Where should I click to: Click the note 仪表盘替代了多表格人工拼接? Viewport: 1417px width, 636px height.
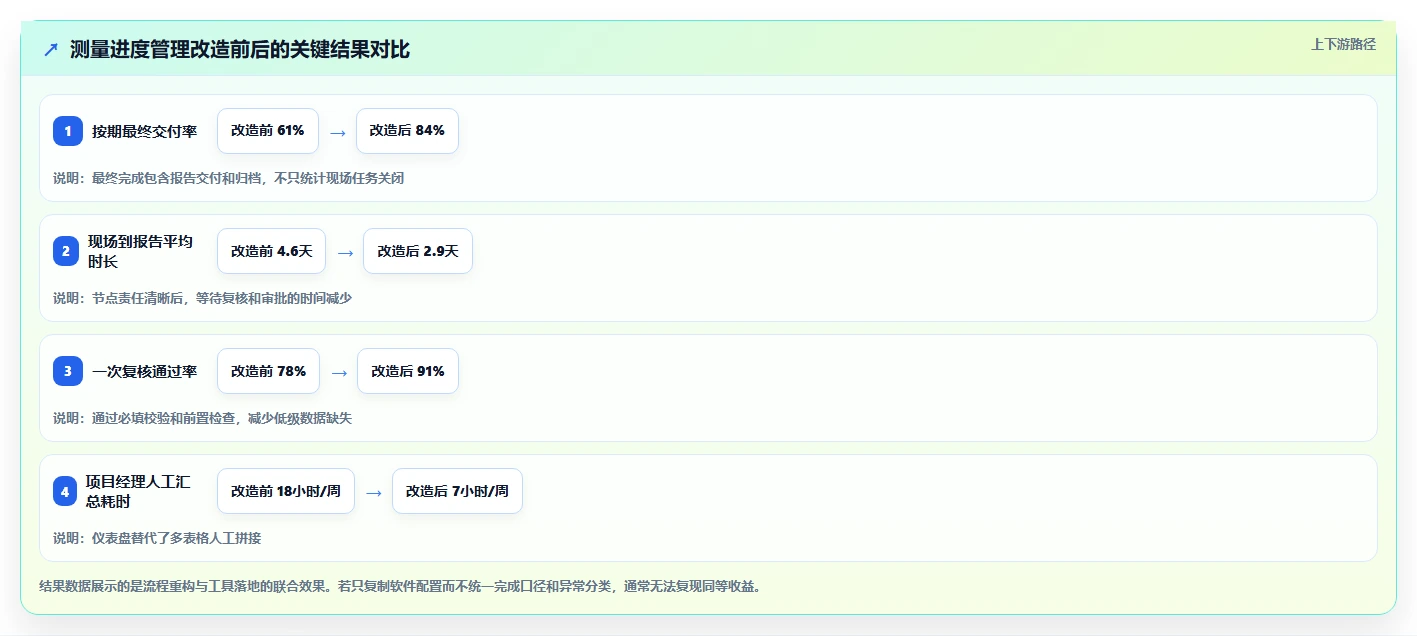pyautogui.click(x=157, y=538)
